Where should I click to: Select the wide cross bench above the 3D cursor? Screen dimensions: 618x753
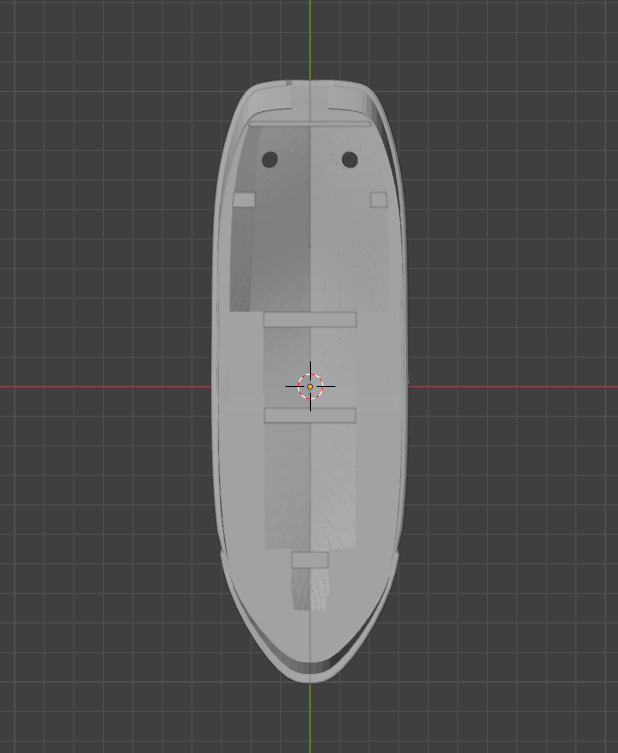pyautogui.click(x=310, y=319)
